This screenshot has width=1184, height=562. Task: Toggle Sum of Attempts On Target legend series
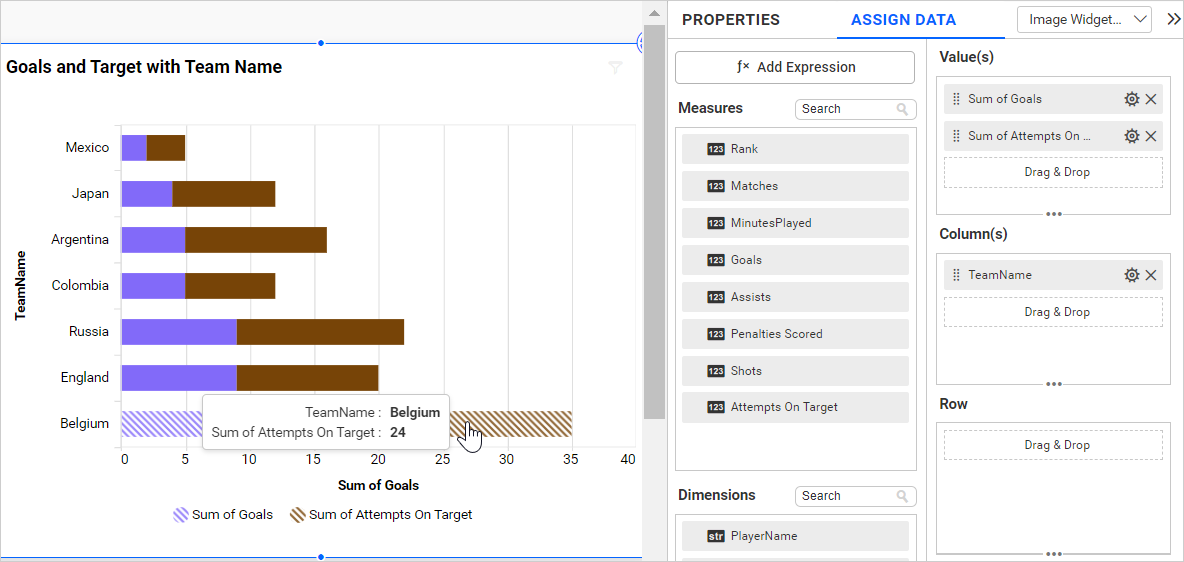381,515
